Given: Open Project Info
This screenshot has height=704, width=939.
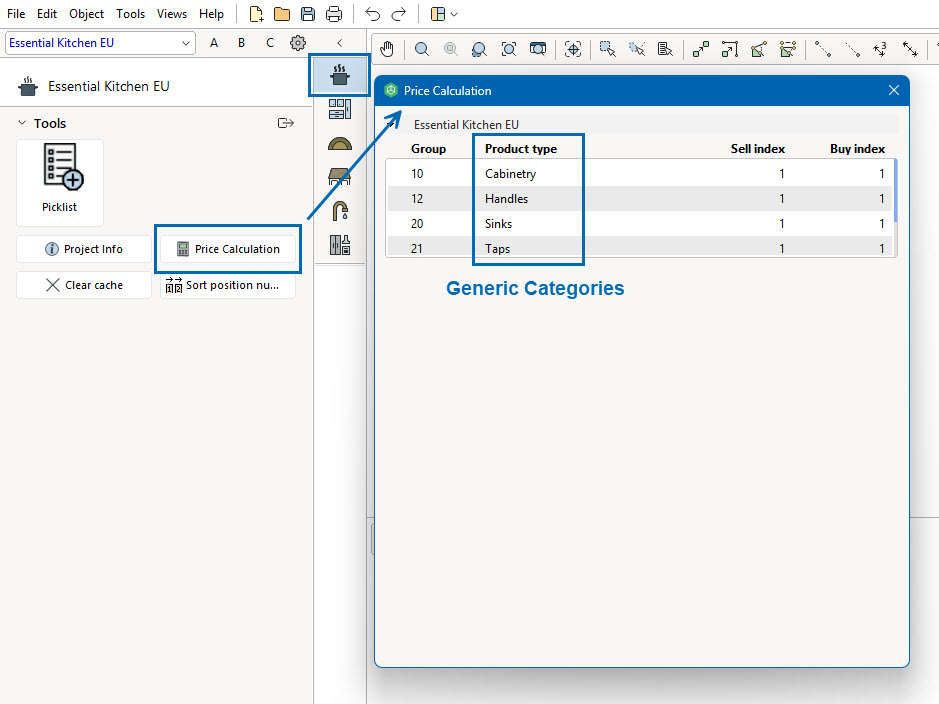Looking at the screenshot, I should click(84, 249).
